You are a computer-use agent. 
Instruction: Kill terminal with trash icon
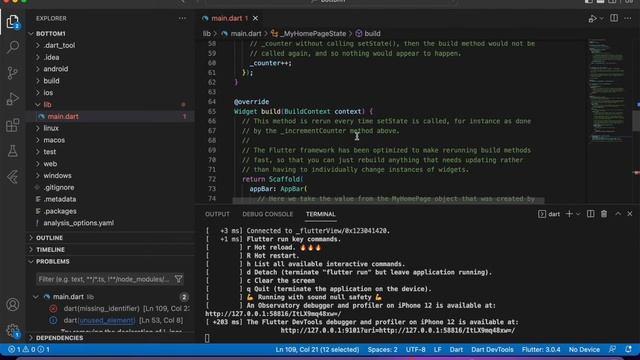click(x=604, y=214)
